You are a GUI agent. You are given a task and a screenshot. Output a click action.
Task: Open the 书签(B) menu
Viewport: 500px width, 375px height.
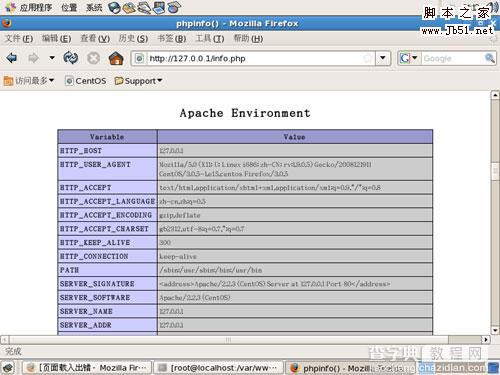click(172, 39)
